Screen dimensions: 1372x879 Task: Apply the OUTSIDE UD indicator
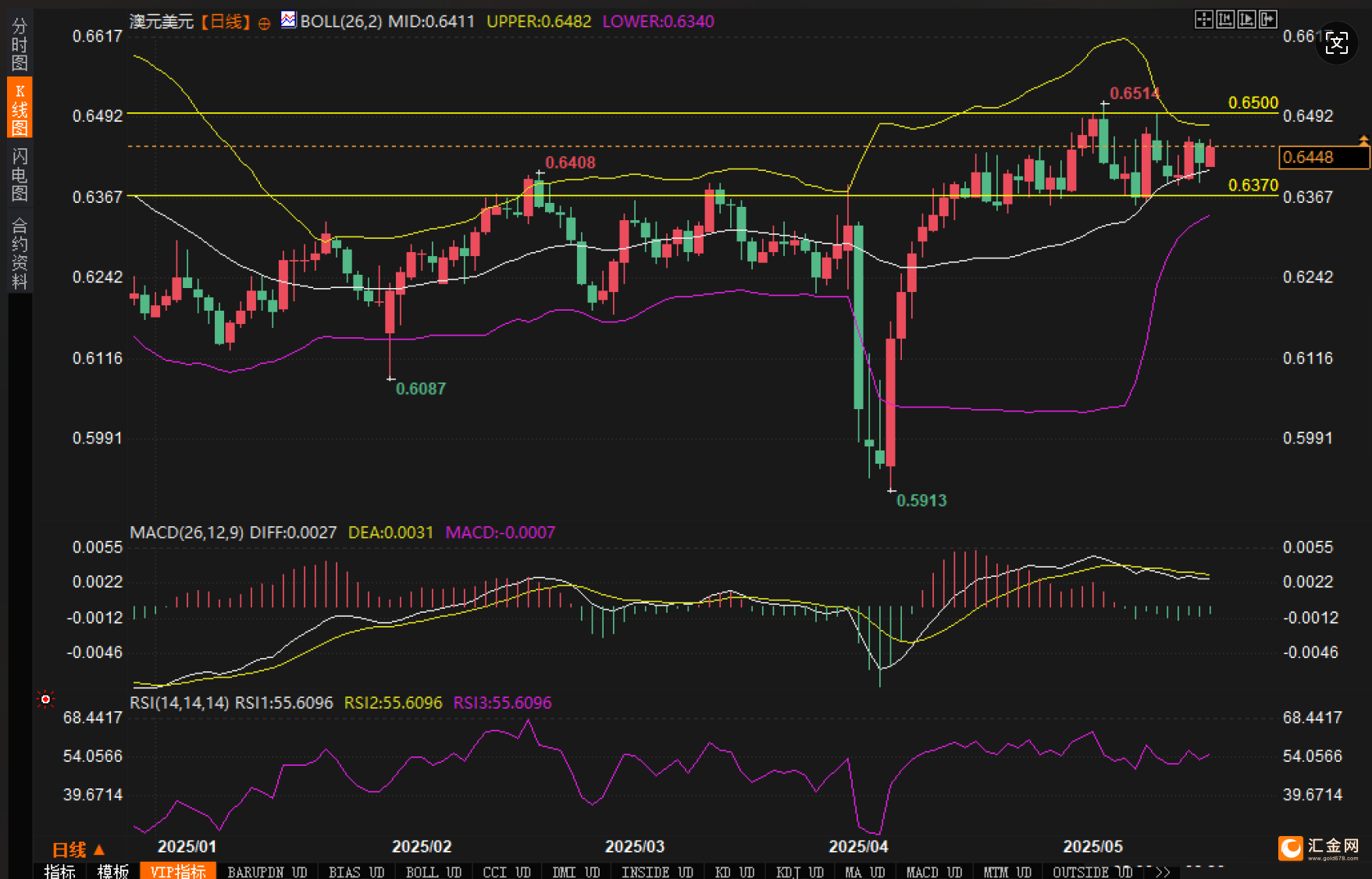pyautogui.click(x=1092, y=871)
